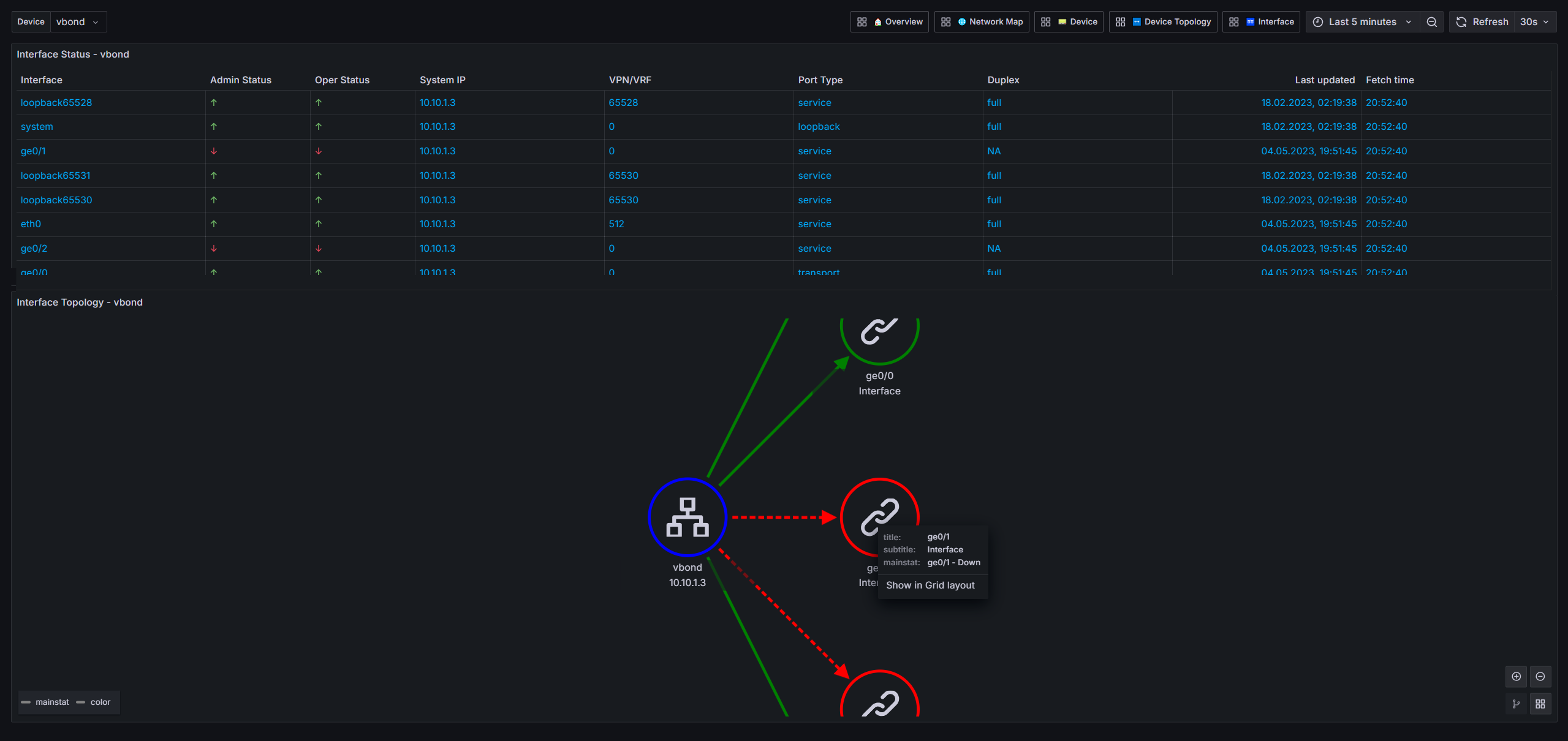Open the Last 5 minutes time picker
The width and height of the screenshot is (1568, 741).
pos(1362,22)
